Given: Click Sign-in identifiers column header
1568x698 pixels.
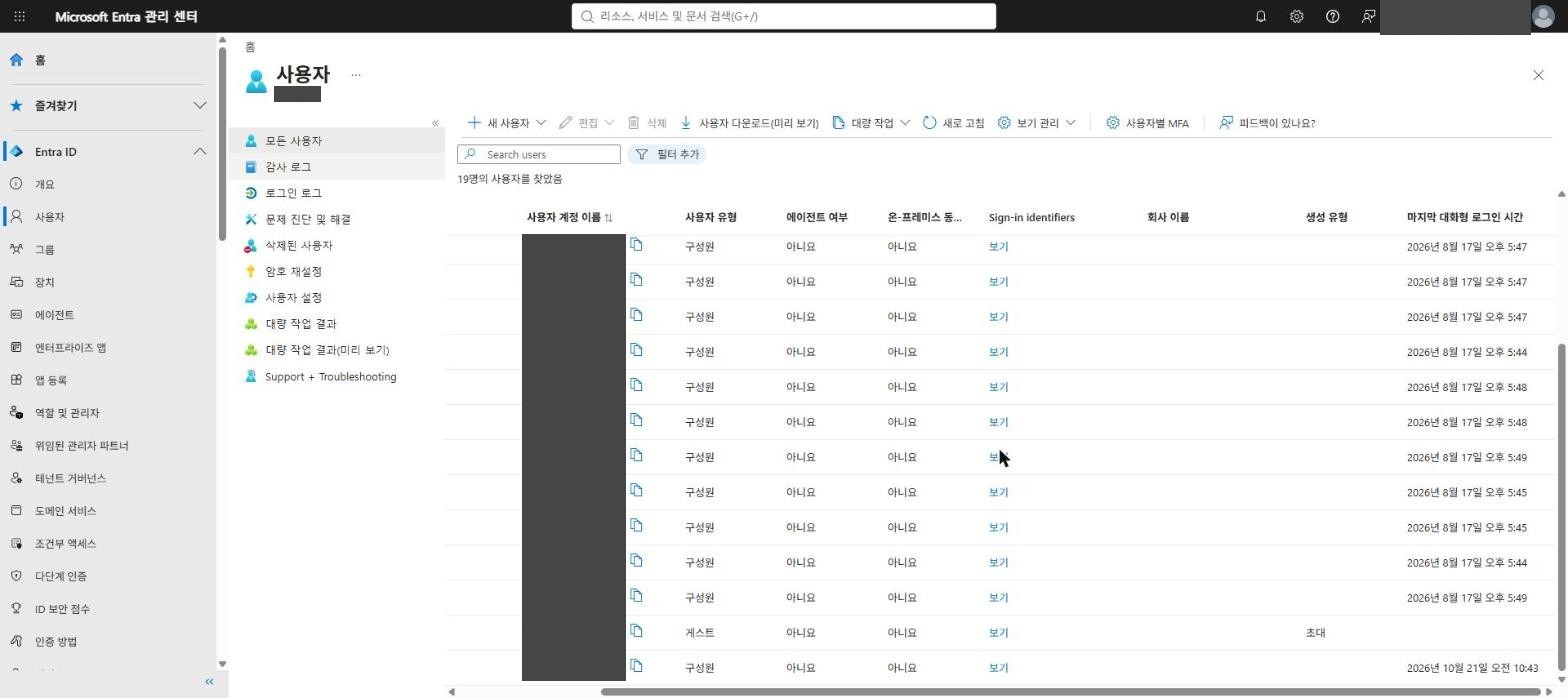Looking at the screenshot, I should [x=1031, y=217].
